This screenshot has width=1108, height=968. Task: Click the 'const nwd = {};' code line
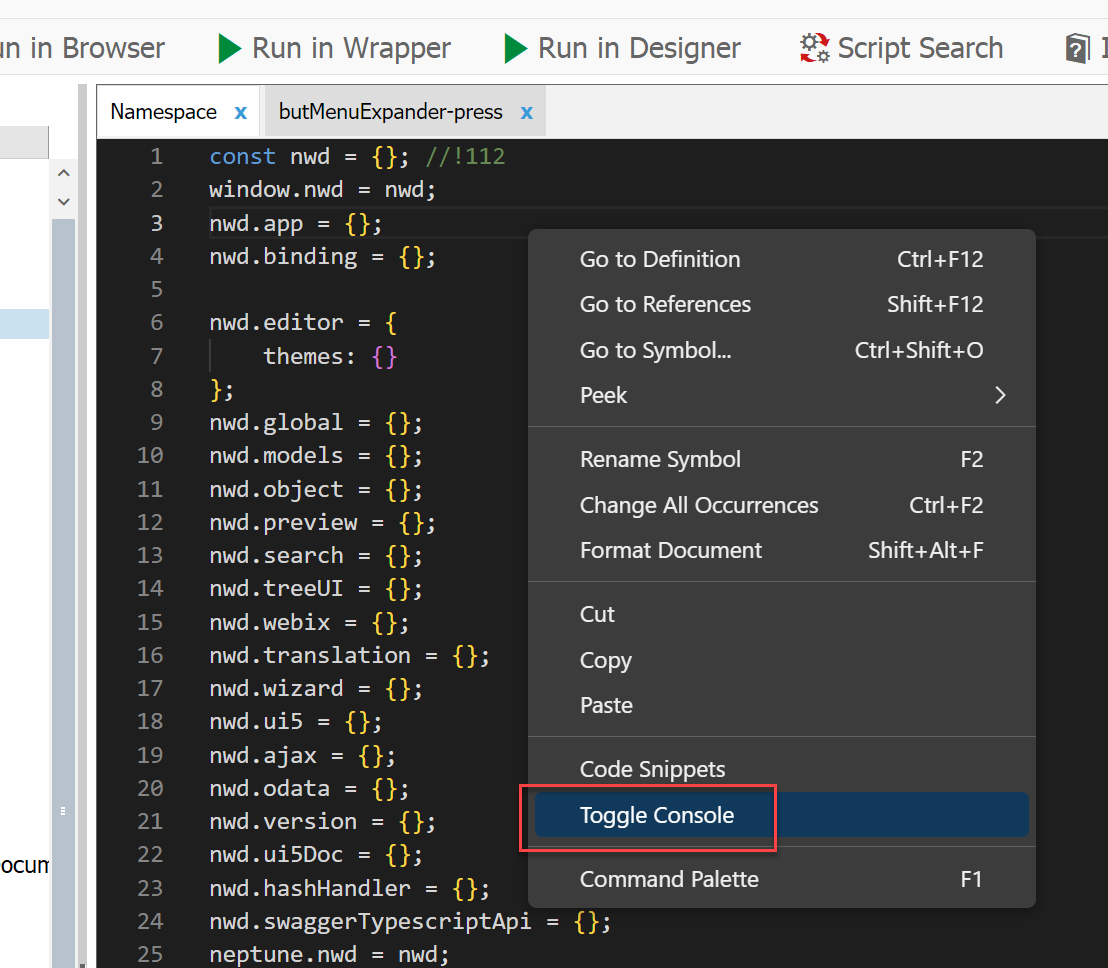(308, 156)
